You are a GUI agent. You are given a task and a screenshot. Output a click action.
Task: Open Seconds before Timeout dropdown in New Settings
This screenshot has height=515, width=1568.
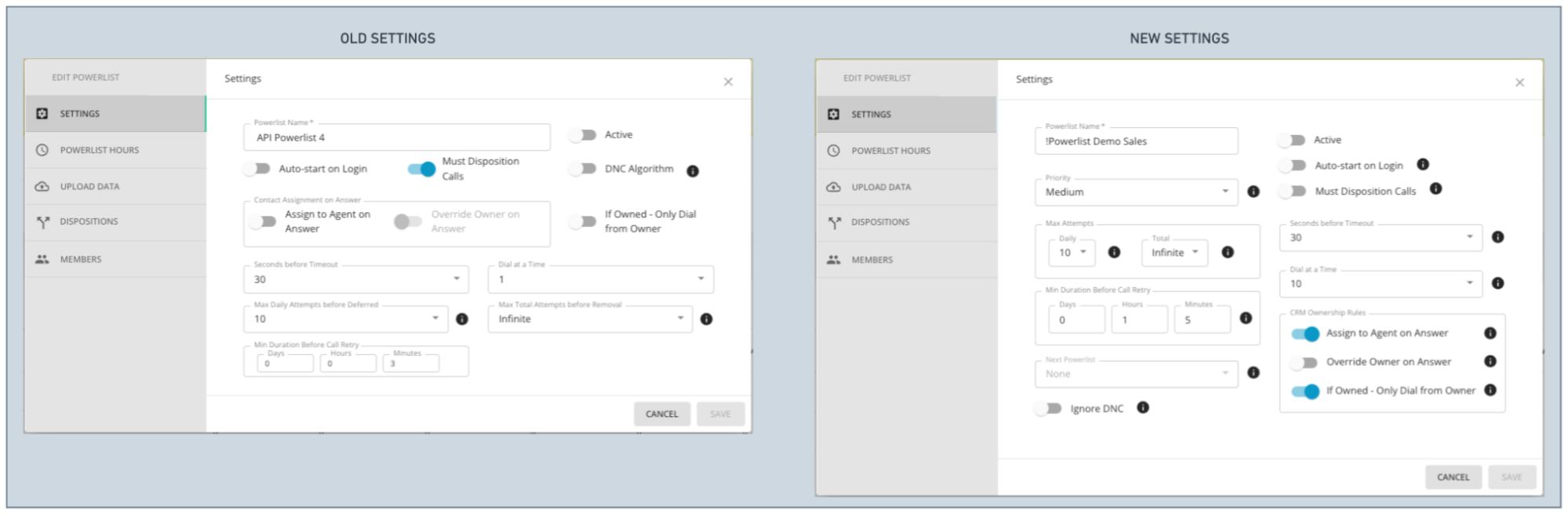coord(1381,238)
